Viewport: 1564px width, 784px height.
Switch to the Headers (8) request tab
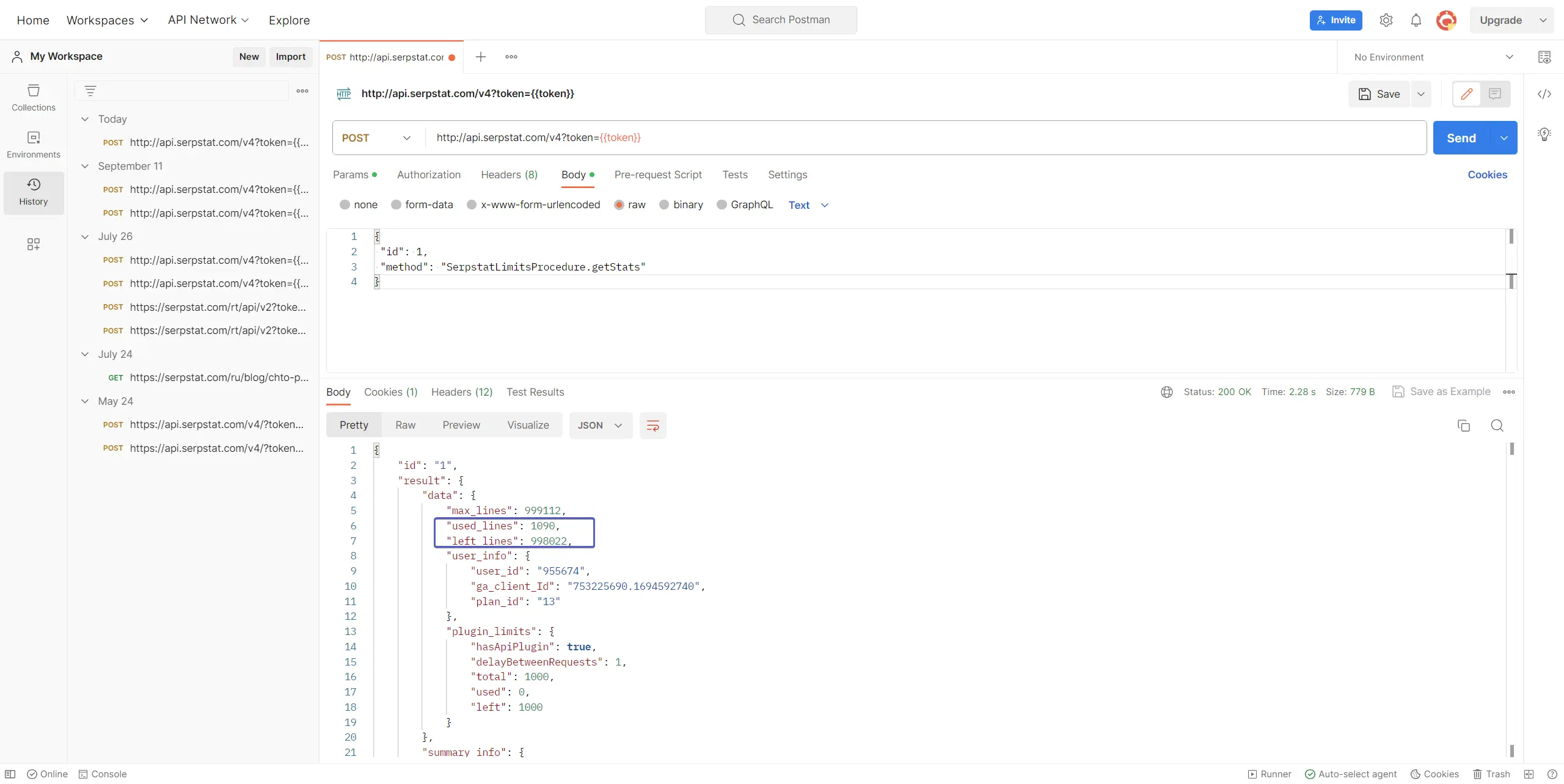[510, 175]
